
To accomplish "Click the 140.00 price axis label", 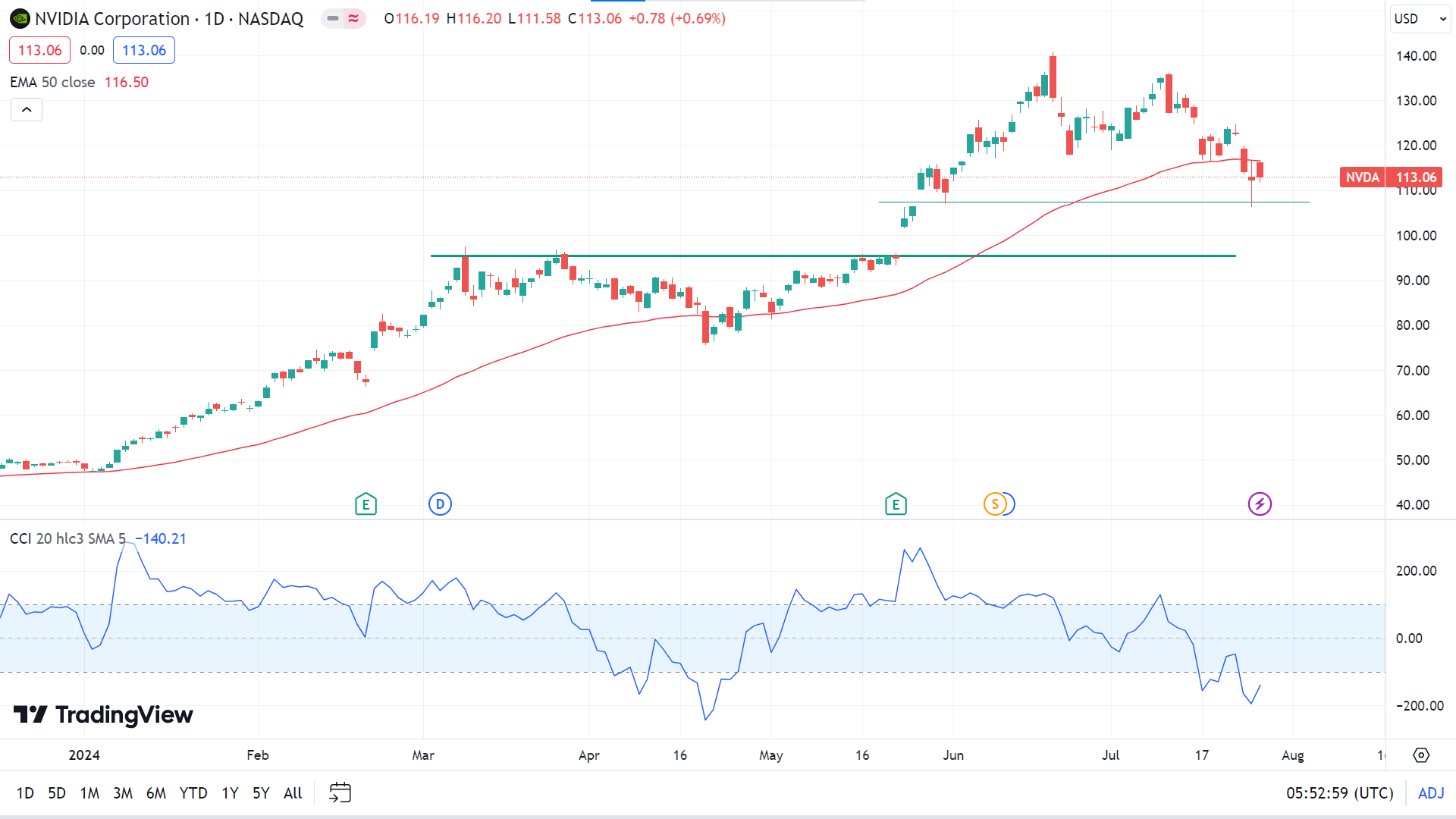I will 1416,56.
